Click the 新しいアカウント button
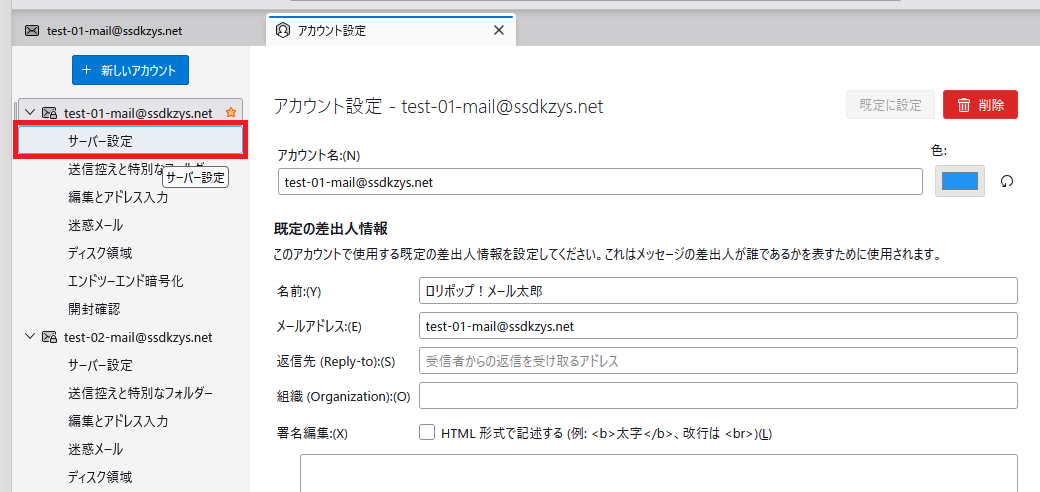The height and width of the screenshot is (492, 1040). tap(131, 70)
